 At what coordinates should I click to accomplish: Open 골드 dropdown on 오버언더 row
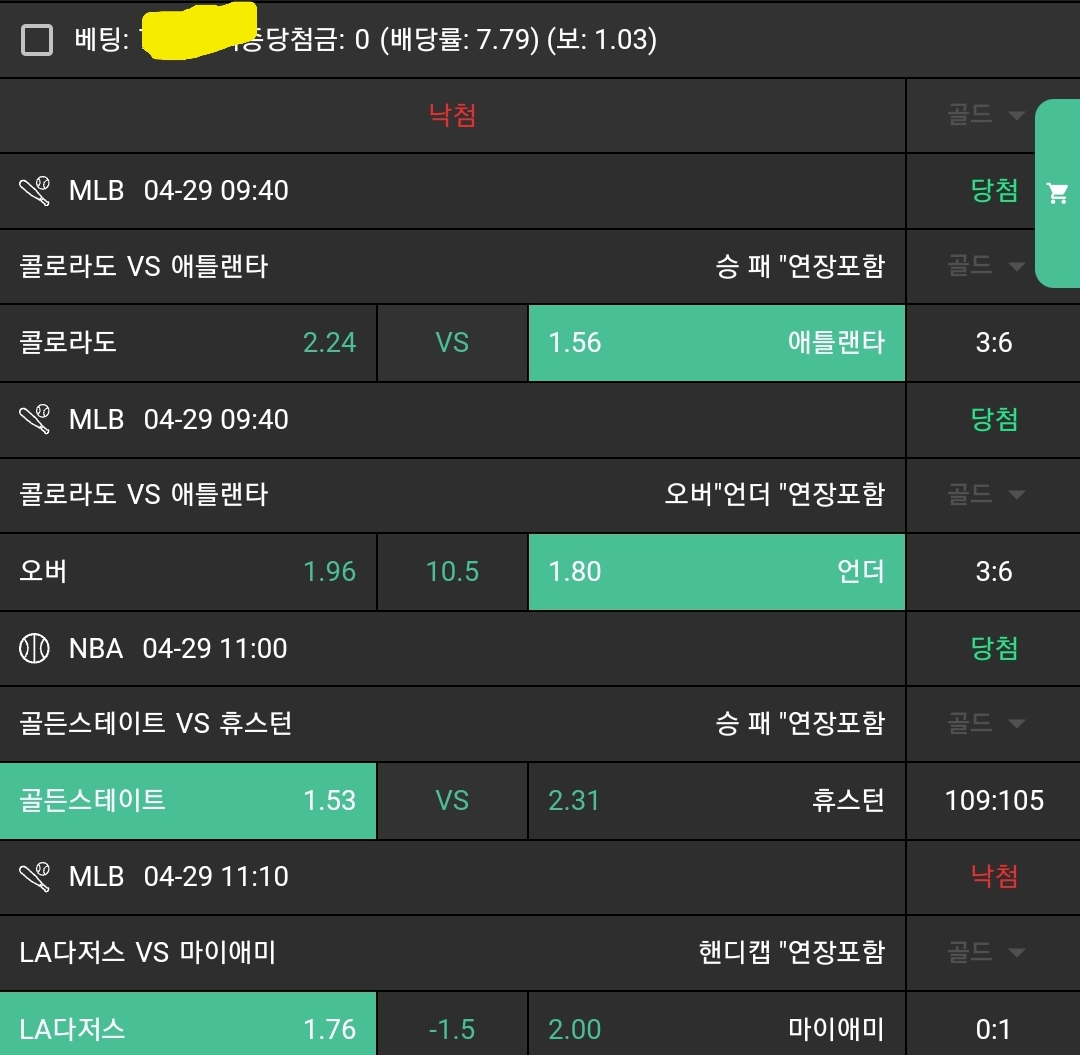click(x=986, y=494)
